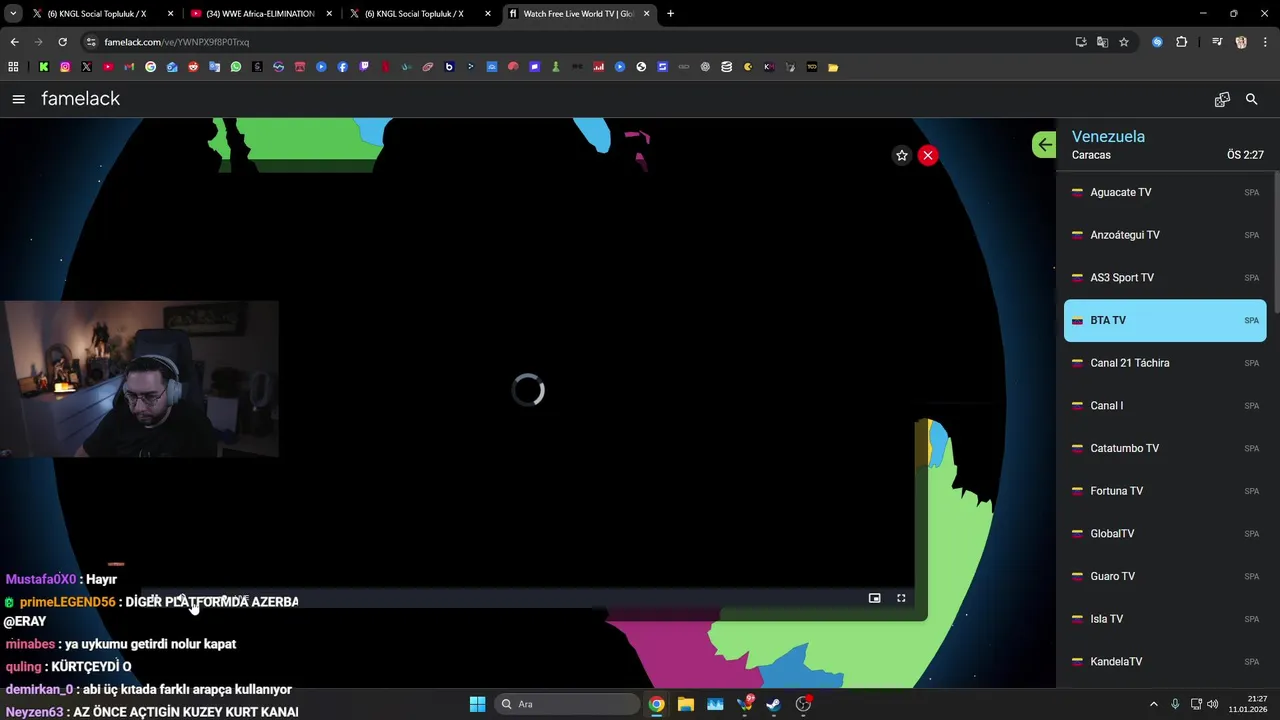Open Chrome from the taskbar
Viewport: 1280px width, 720px height.
coord(656,704)
